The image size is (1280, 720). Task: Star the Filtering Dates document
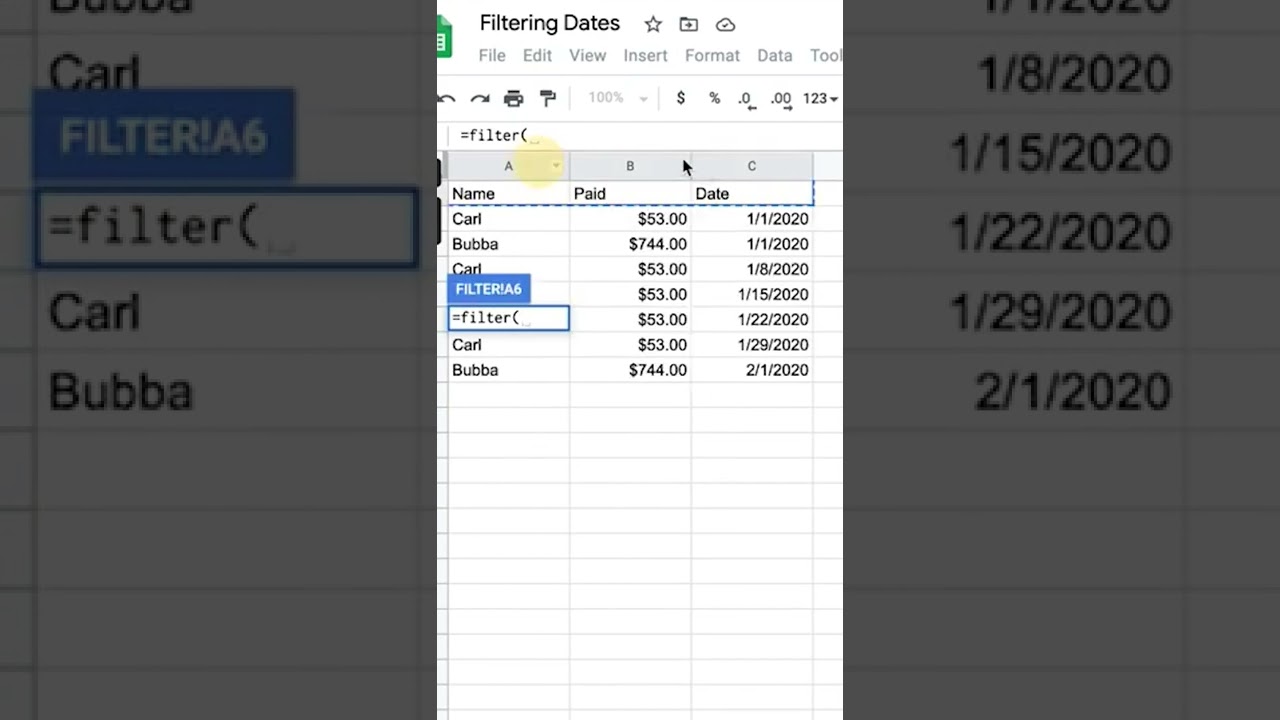(x=653, y=24)
